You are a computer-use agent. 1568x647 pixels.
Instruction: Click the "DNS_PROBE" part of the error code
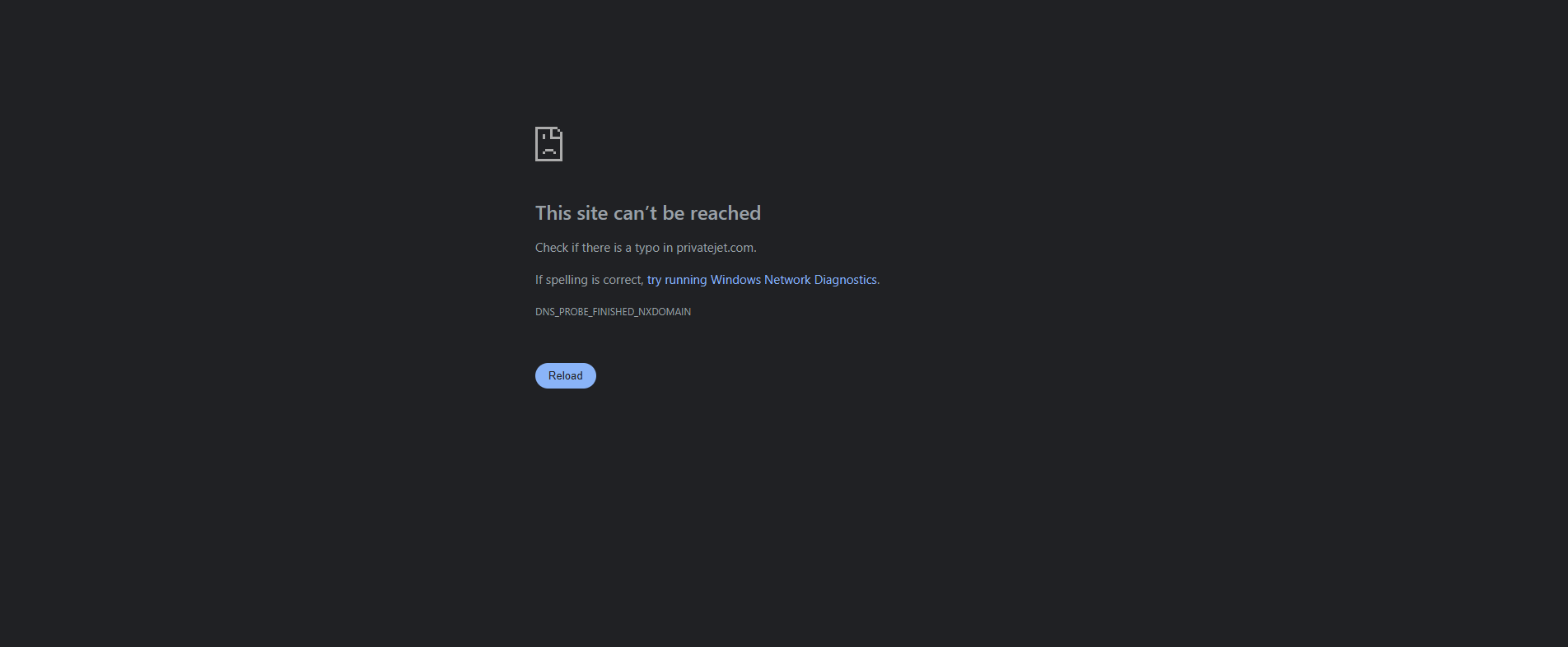point(562,312)
